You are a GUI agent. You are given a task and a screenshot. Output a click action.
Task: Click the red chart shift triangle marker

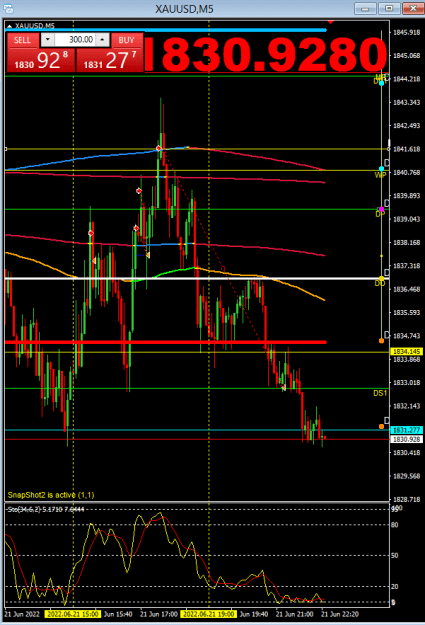click(331, 22)
